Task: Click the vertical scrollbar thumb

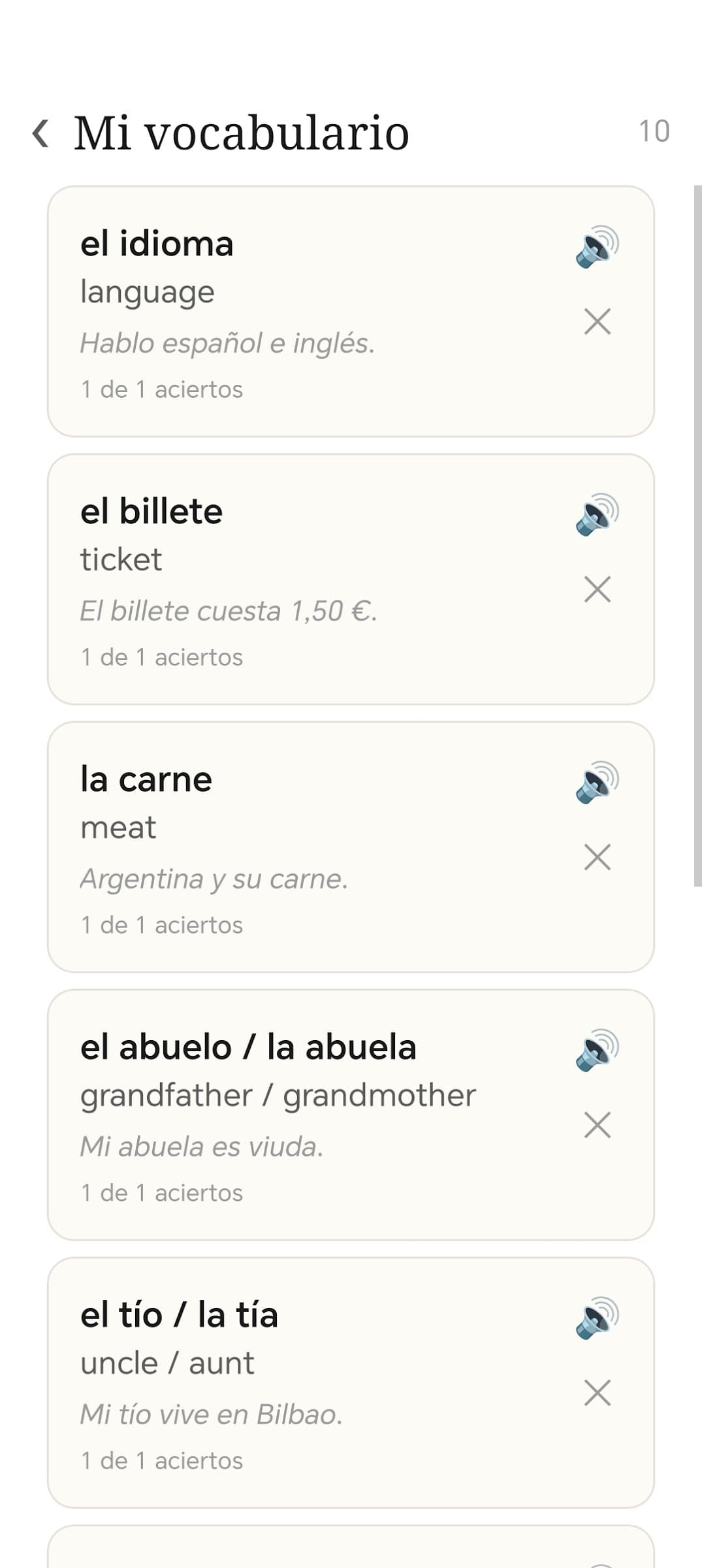Action: (697, 536)
